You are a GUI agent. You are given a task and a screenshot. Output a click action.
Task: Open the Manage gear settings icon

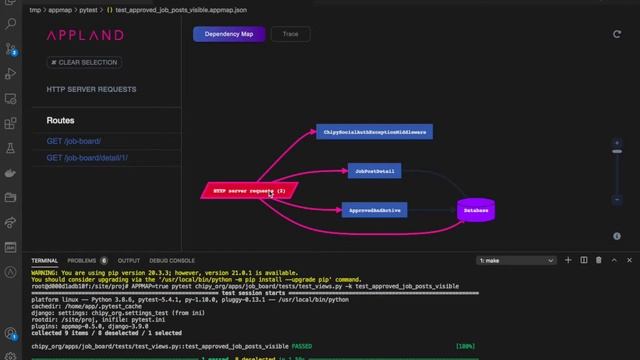coord(11,356)
